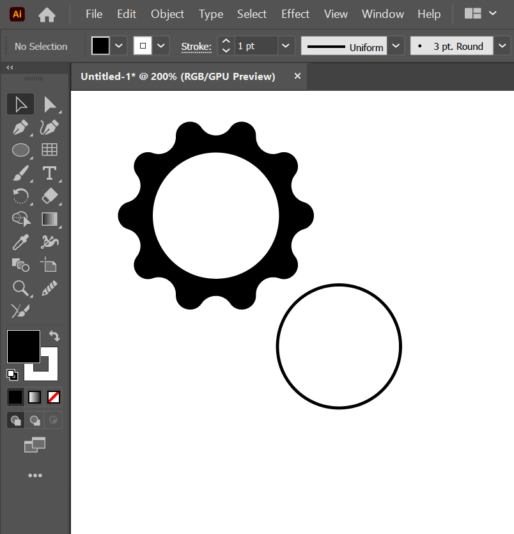Open the Stroke panel link
514x534 pixels.
click(x=196, y=46)
